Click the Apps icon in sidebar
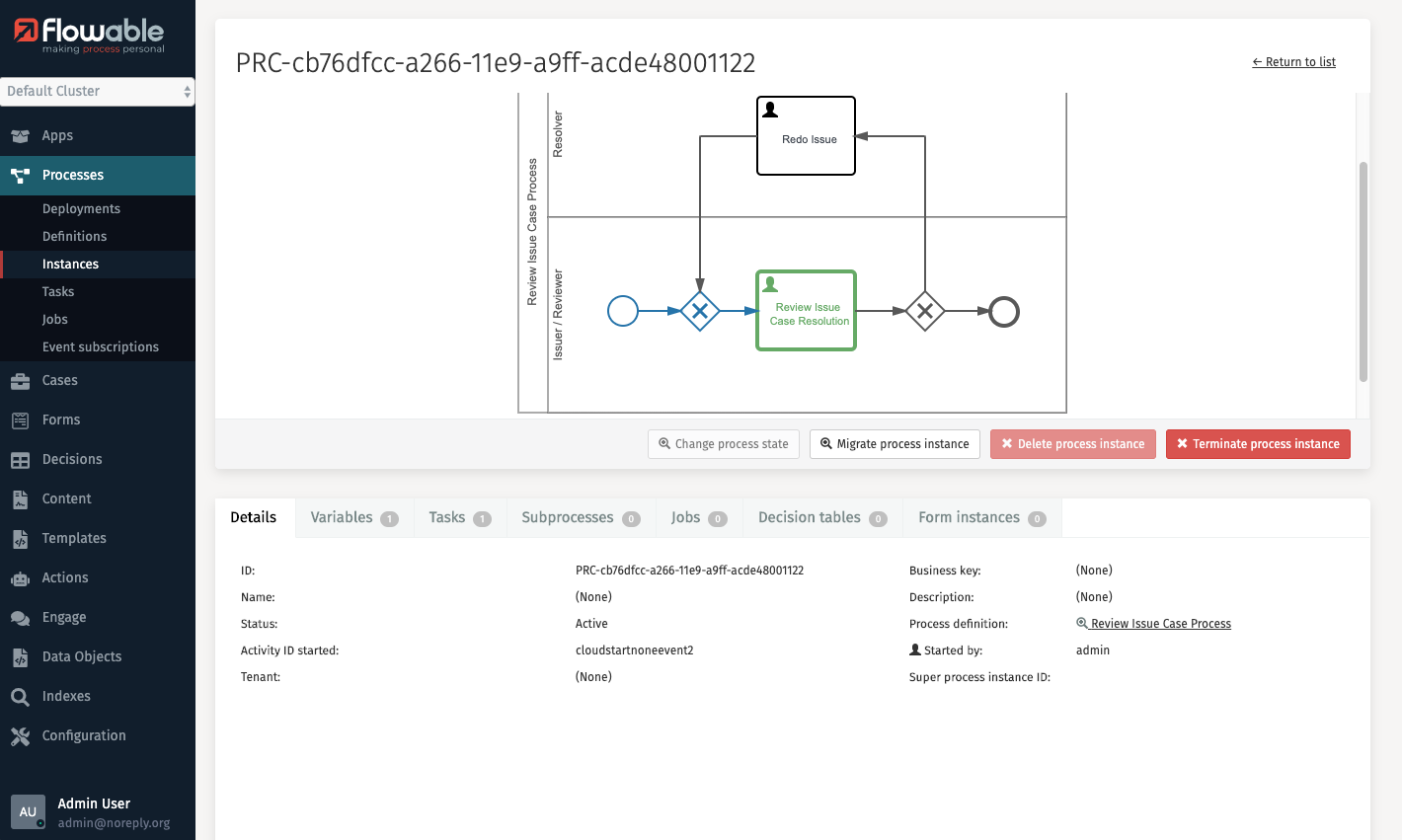 20,136
